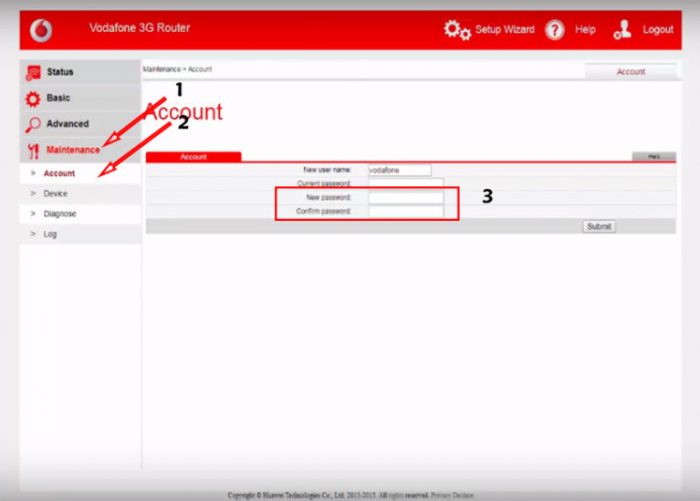Open the Setup Wizard link
This screenshot has width=700, height=501.
[504, 29]
